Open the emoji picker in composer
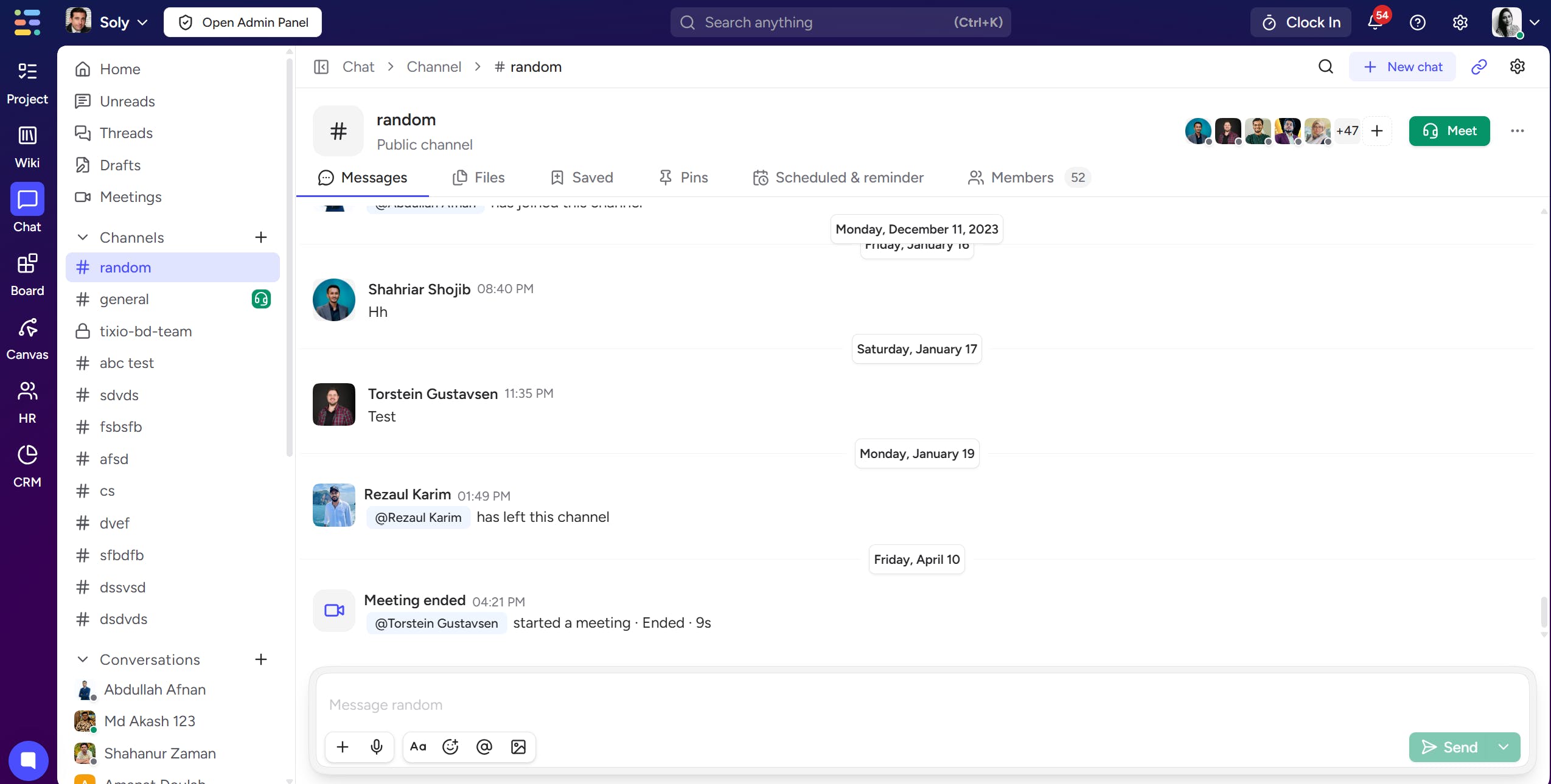 pyautogui.click(x=450, y=746)
